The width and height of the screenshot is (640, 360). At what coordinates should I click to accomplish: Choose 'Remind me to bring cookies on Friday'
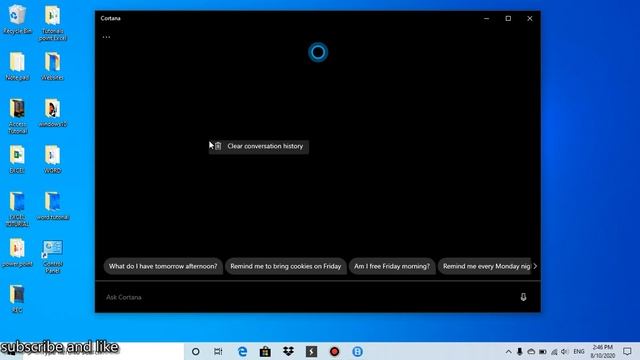click(286, 266)
